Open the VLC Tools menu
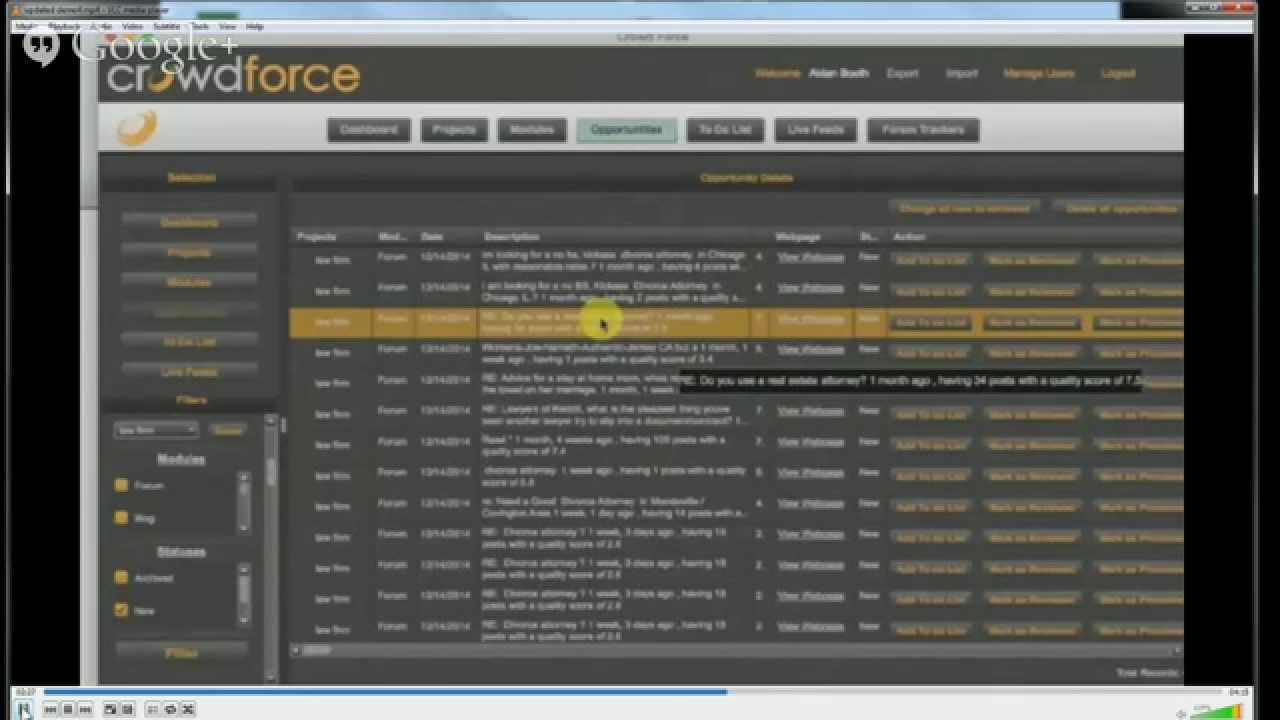The width and height of the screenshot is (1280, 720). pyautogui.click(x=200, y=26)
